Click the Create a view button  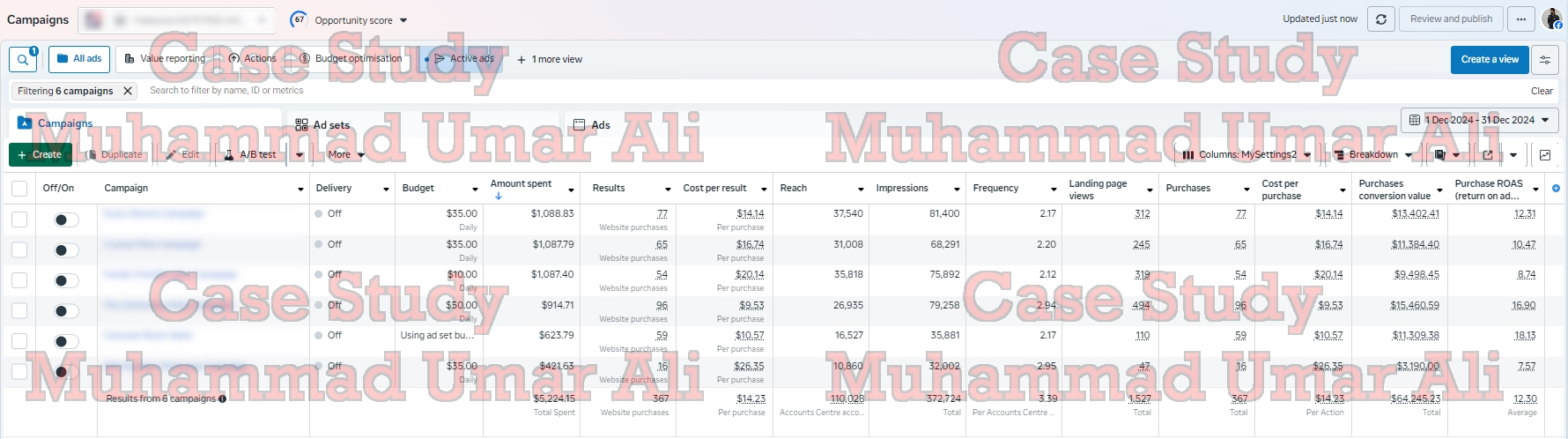click(1489, 60)
